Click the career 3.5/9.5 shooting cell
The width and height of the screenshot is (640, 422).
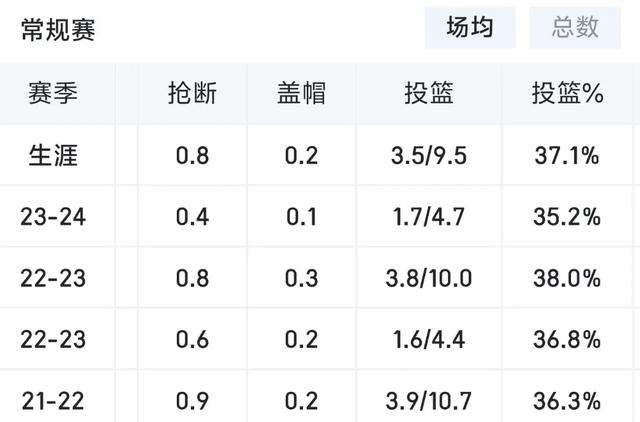coord(429,155)
